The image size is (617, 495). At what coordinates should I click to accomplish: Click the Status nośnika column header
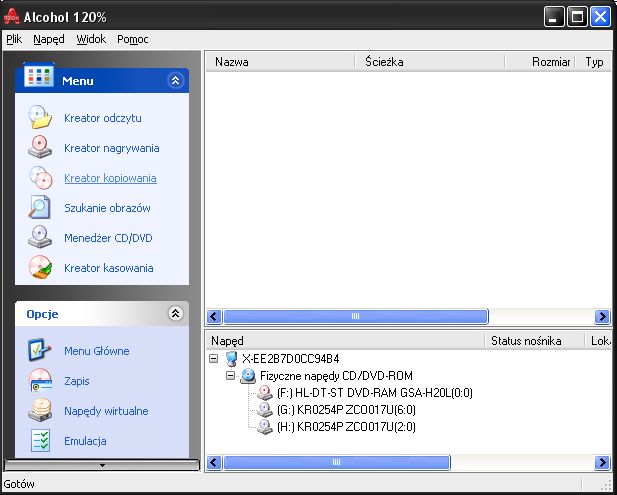point(534,340)
